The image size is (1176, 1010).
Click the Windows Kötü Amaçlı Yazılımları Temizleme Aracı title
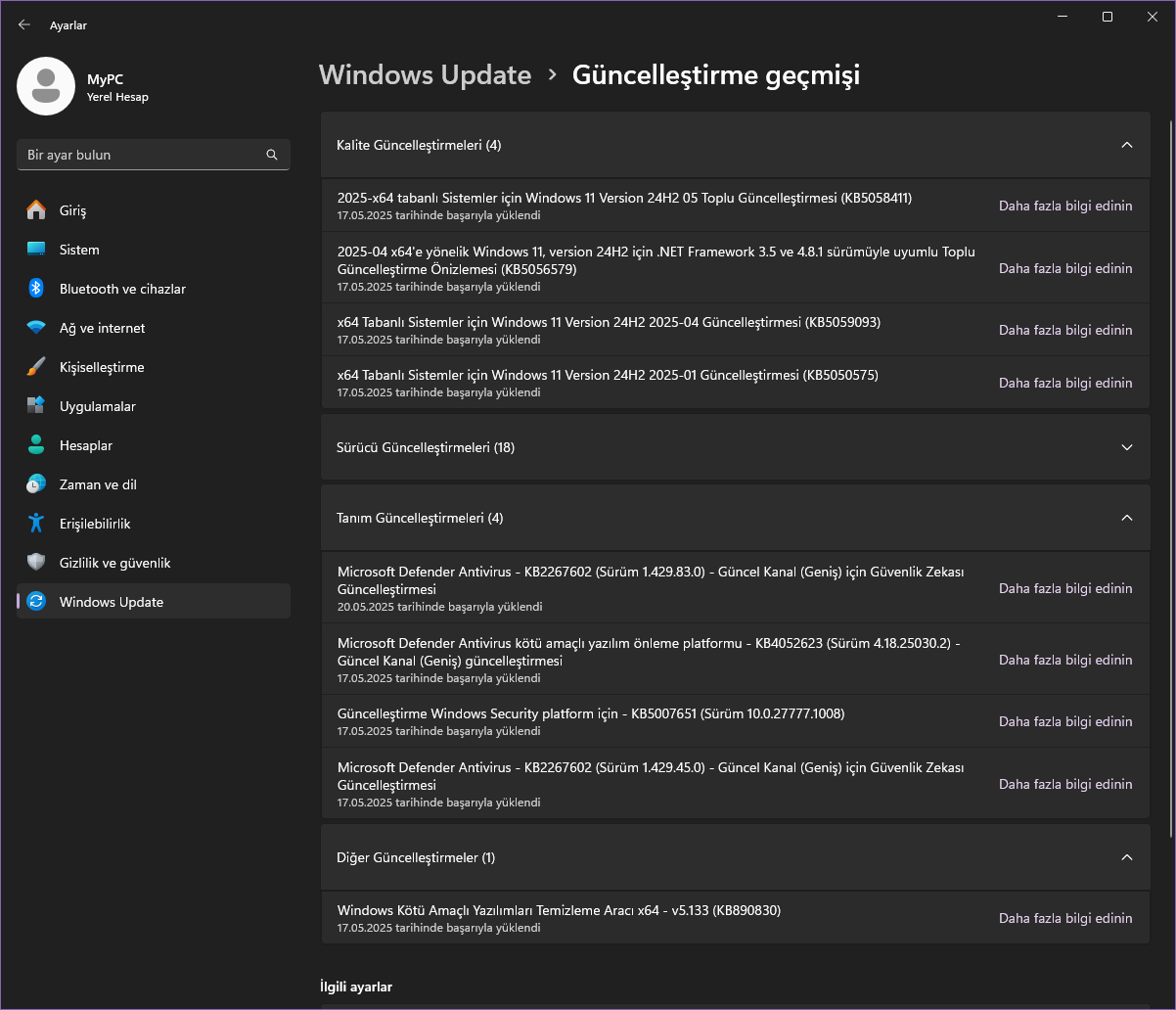coord(559,910)
